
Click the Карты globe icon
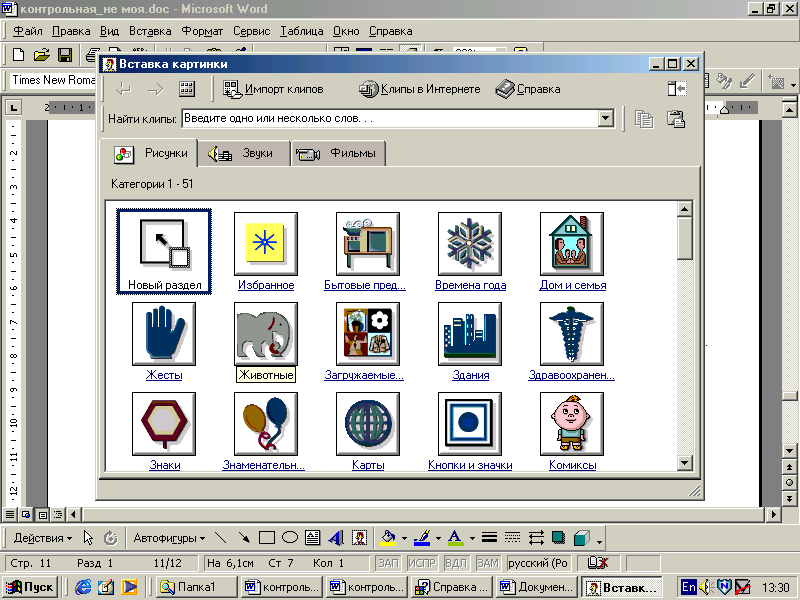tap(368, 423)
